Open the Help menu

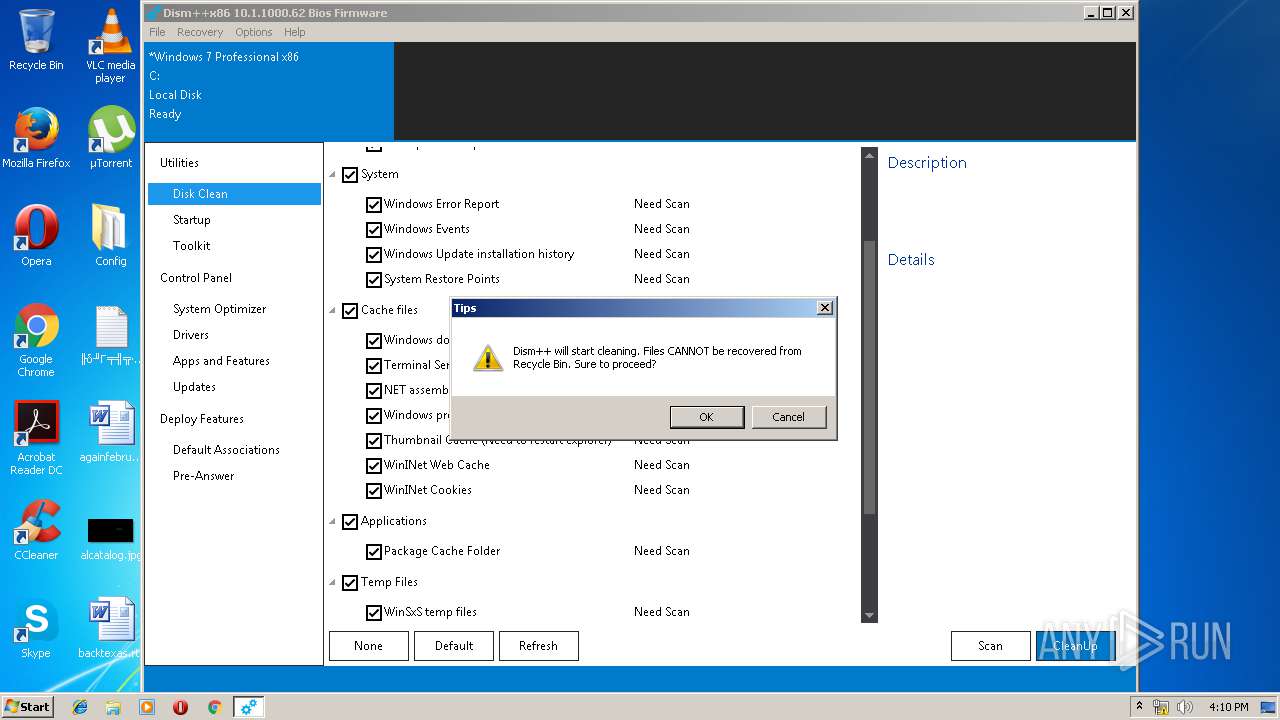(x=295, y=32)
